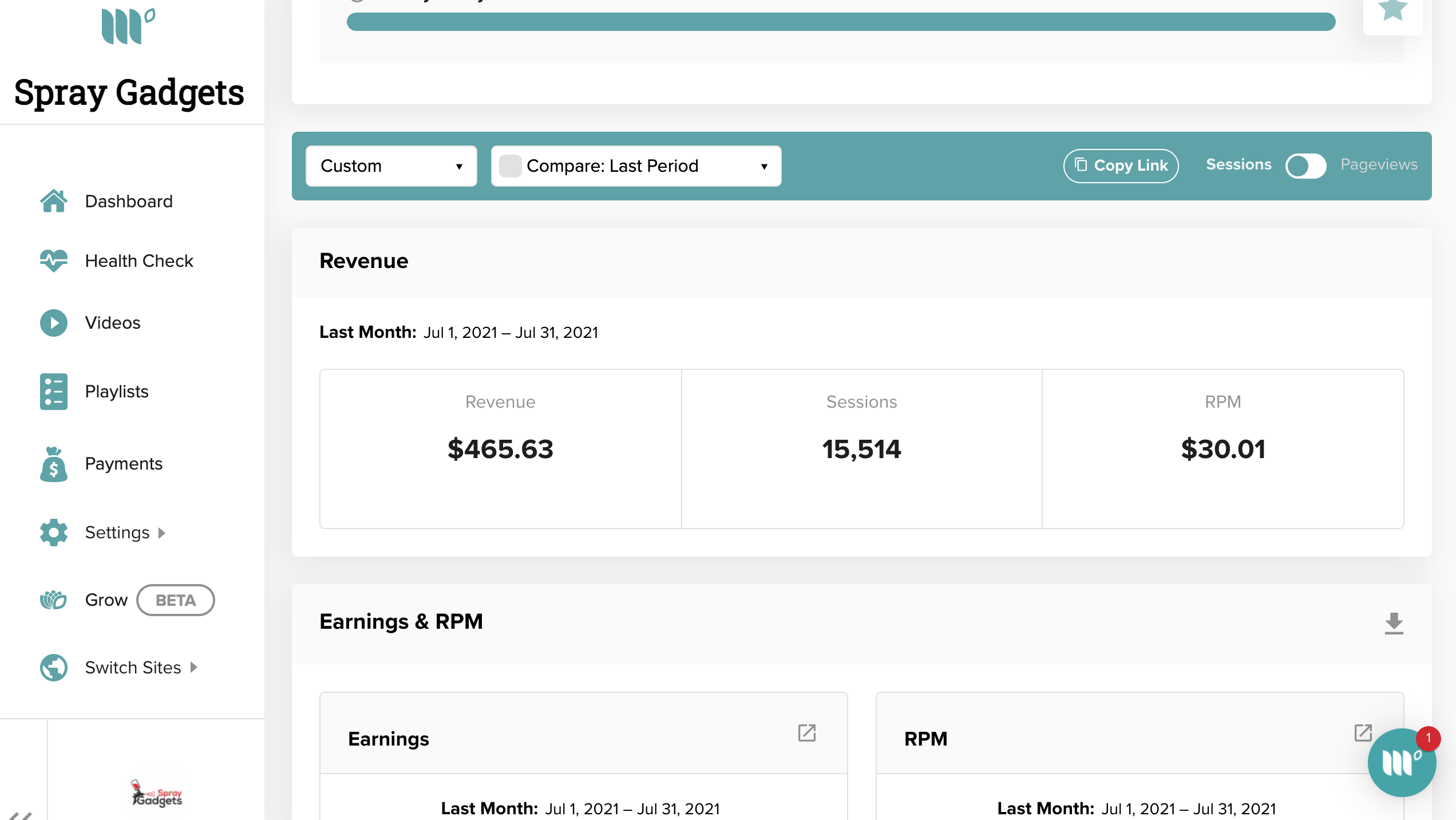The height and width of the screenshot is (820, 1456).
Task: Click the teal progress bar at top
Action: pos(841,22)
